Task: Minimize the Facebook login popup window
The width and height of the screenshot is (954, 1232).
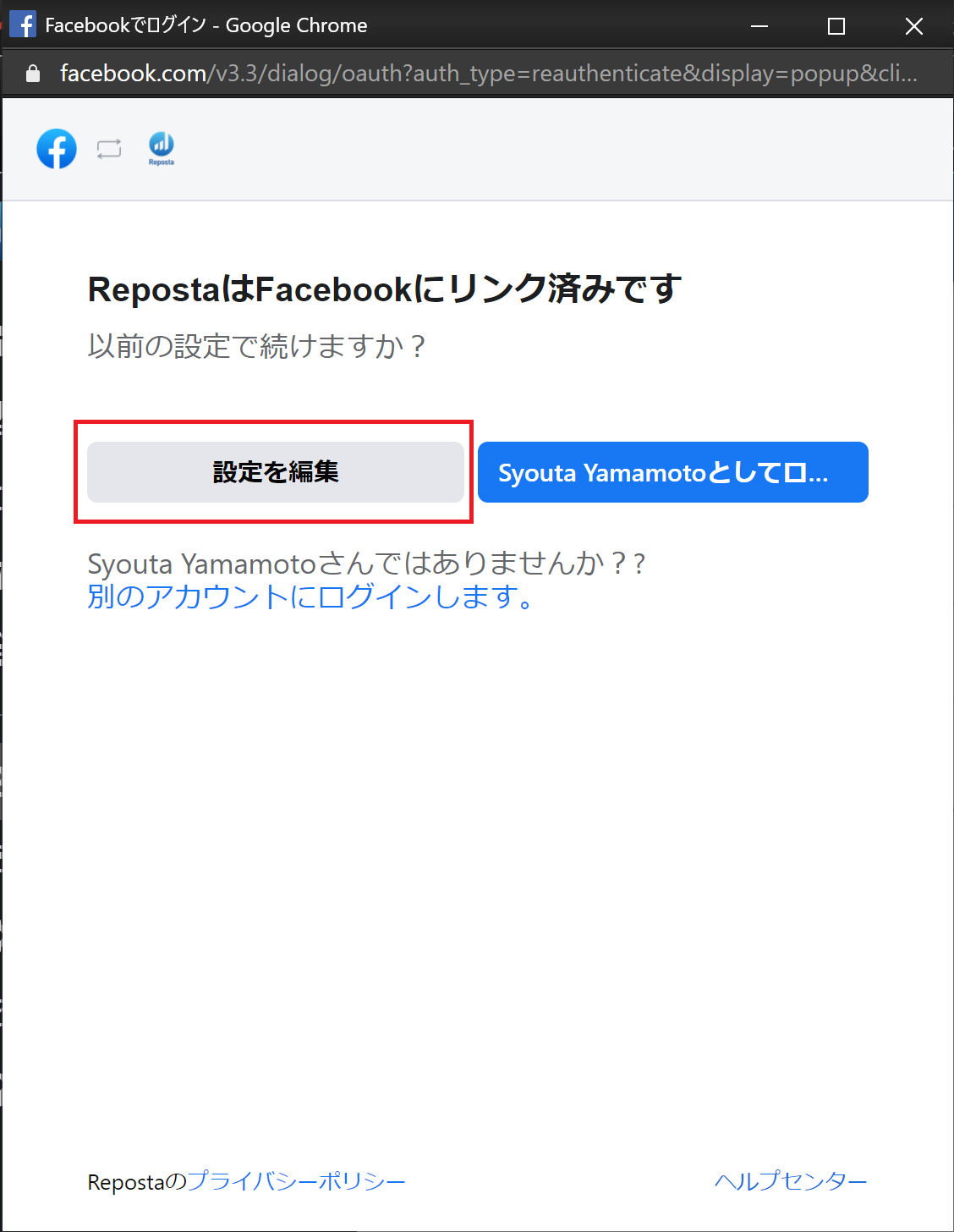Action: pos(759,25)
